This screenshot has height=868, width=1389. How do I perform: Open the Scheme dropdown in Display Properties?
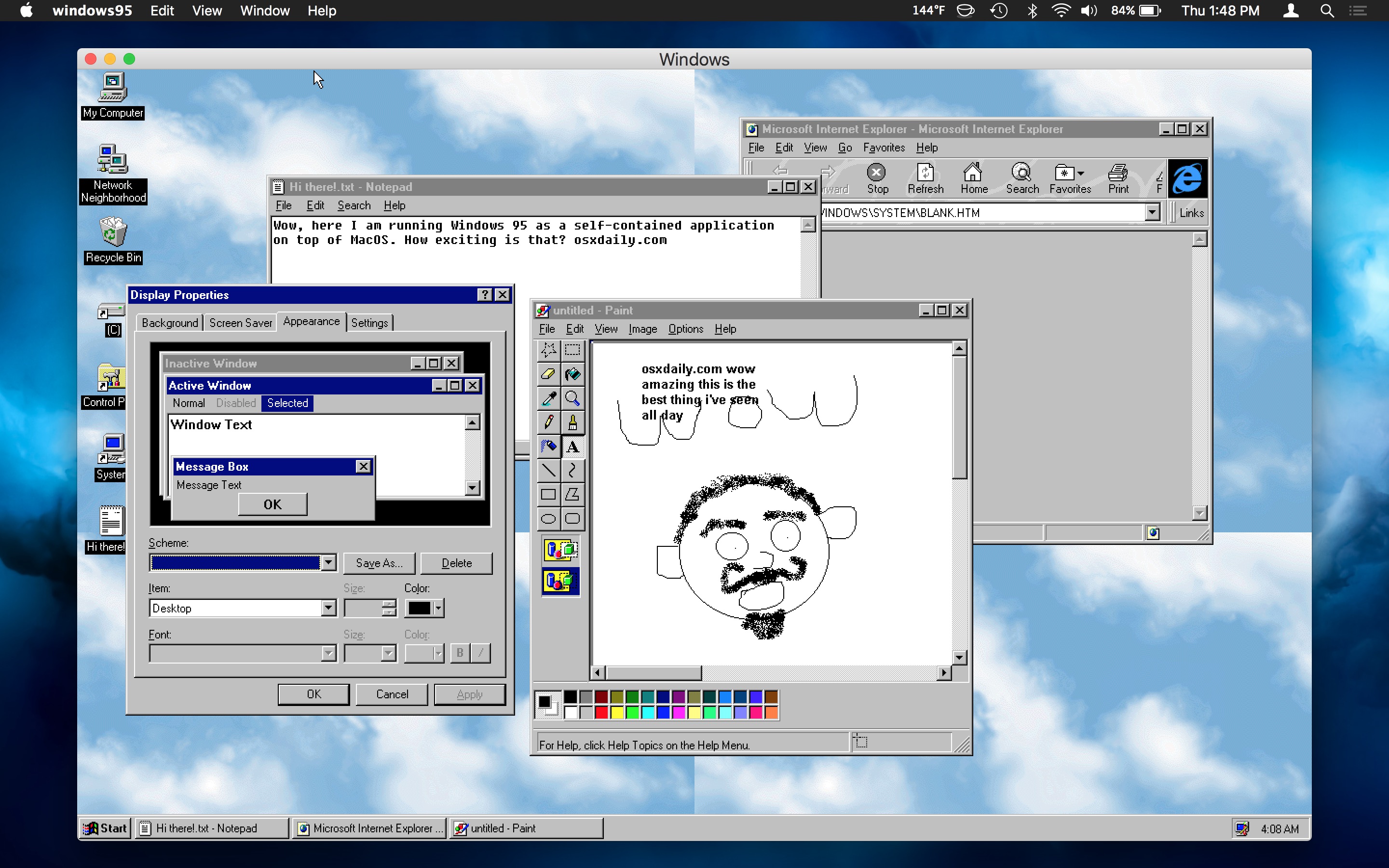point(328,563)
